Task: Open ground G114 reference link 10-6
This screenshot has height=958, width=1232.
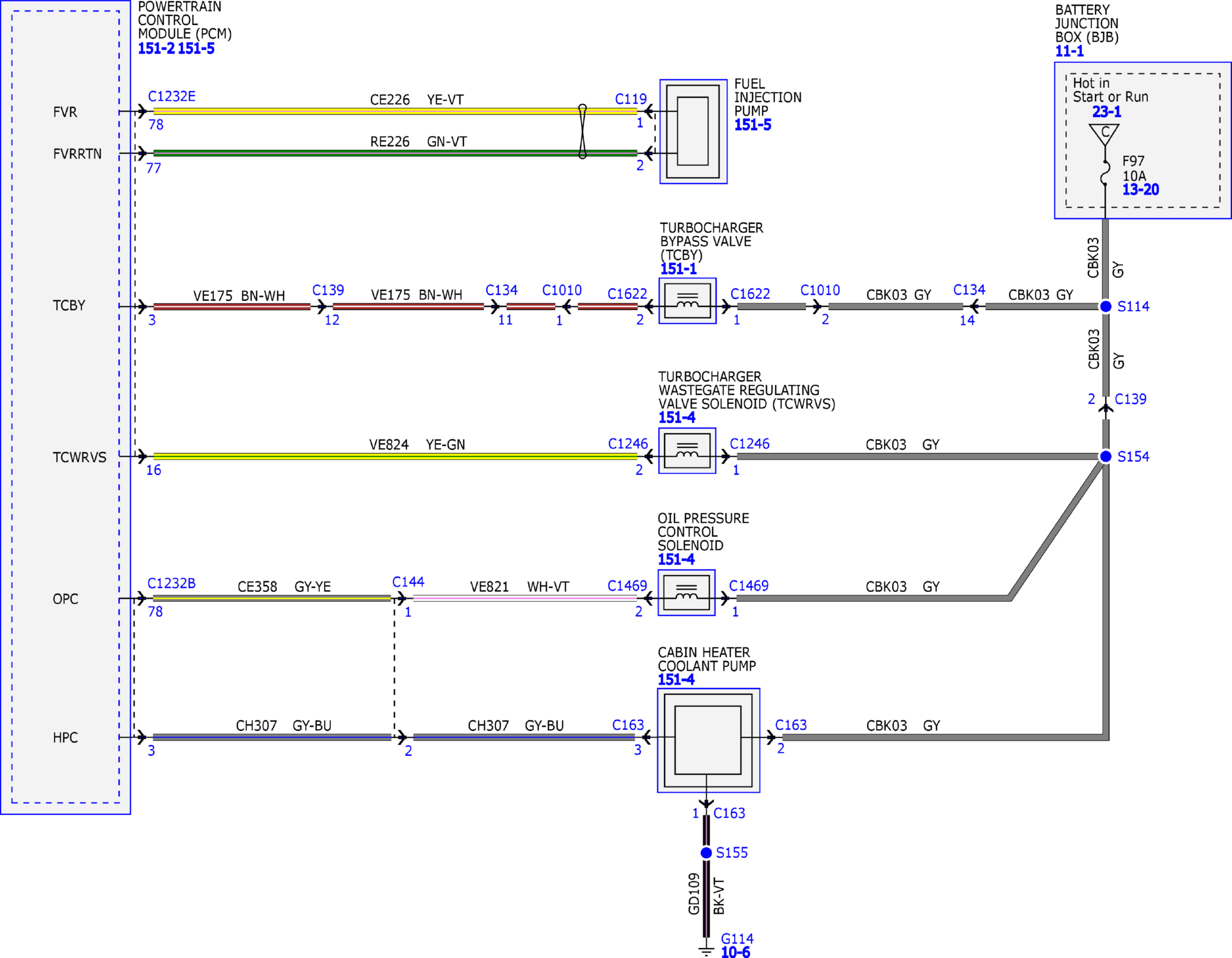Action: click(735, 952)
